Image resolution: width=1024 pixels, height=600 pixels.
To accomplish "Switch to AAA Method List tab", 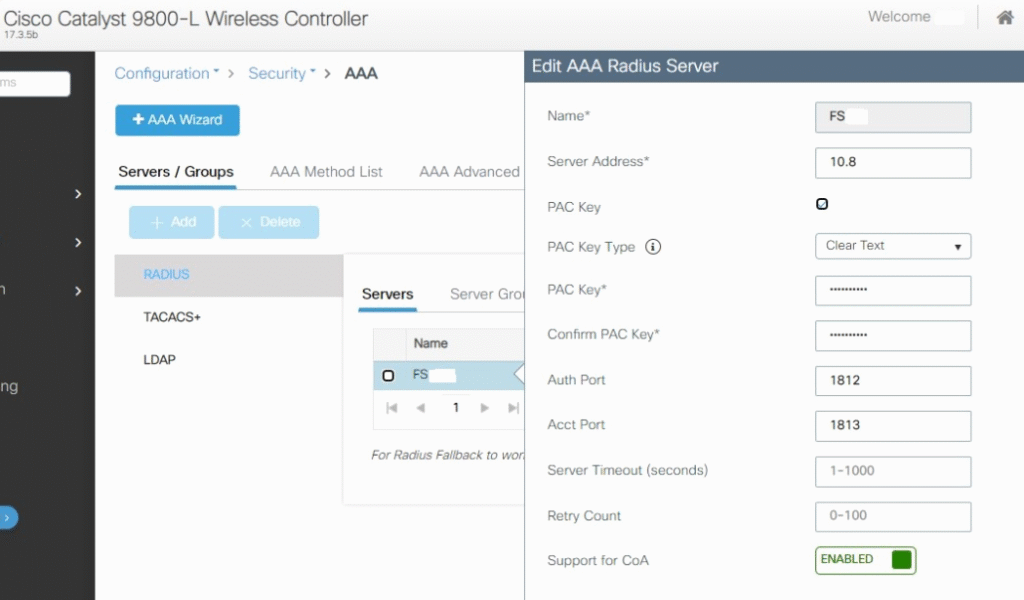I will click(326, 172).
